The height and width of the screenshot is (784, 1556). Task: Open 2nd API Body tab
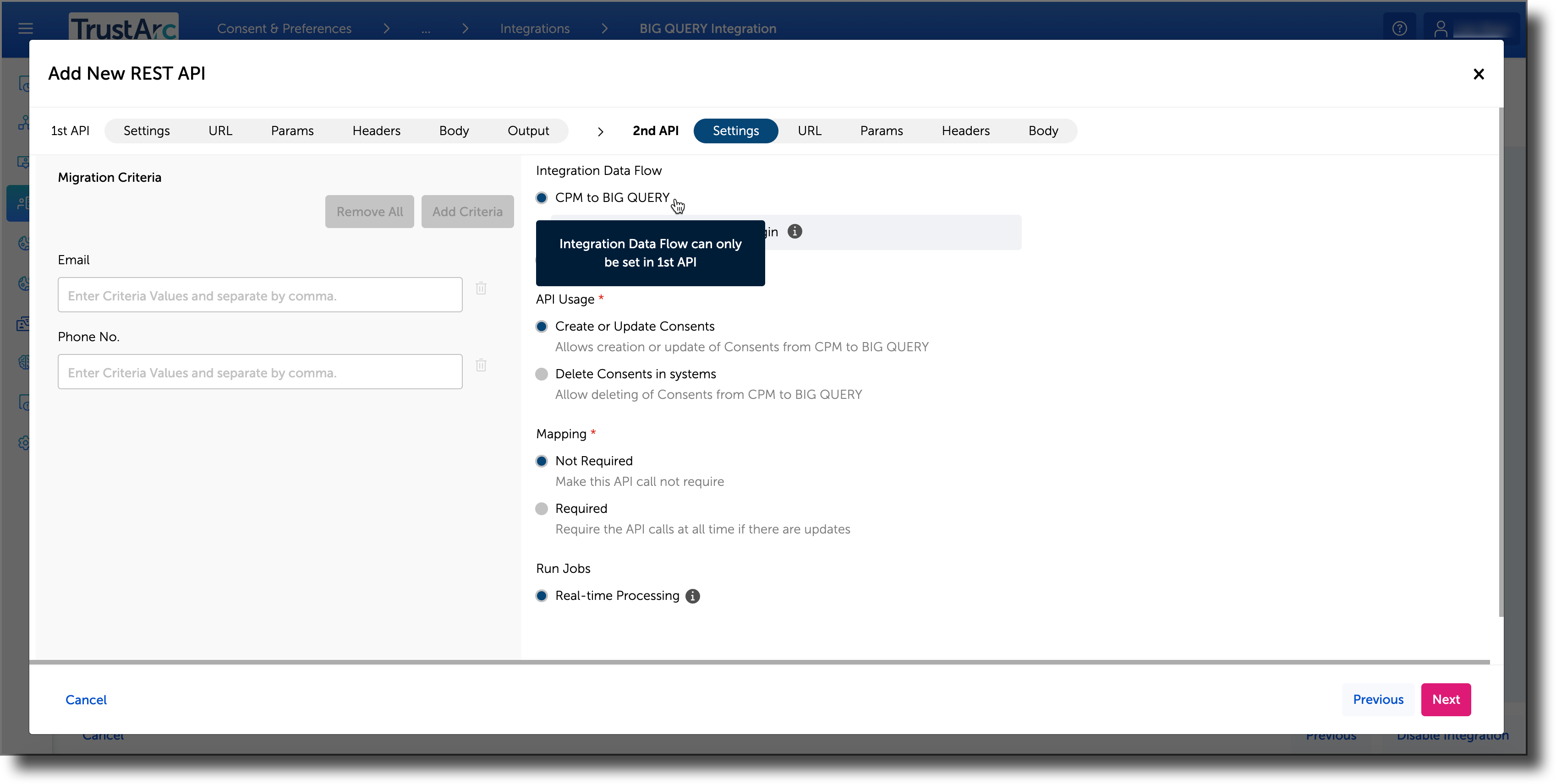click(x=1043, y=131)
